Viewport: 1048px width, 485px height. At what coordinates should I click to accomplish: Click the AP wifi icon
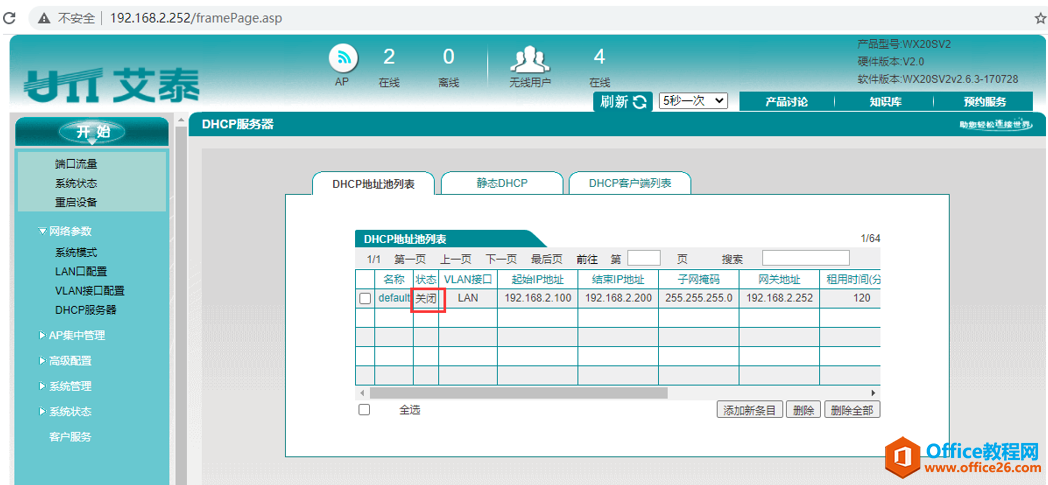[342, 59]
